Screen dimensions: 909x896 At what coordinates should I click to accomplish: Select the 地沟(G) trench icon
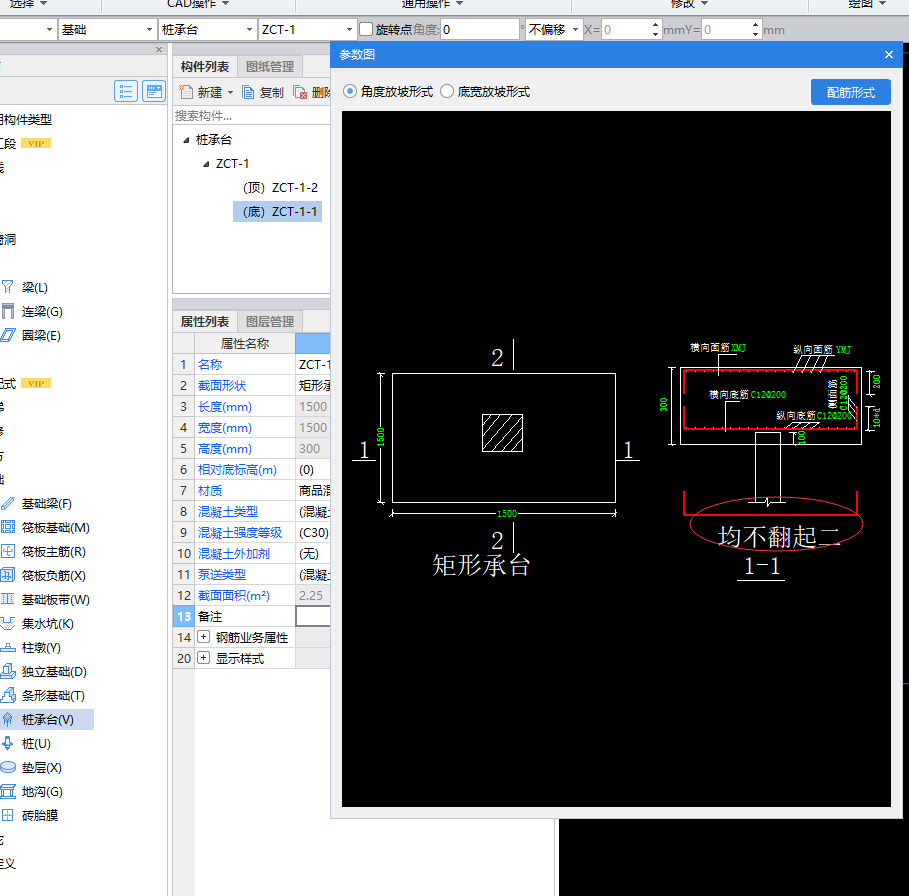point(8,791)
